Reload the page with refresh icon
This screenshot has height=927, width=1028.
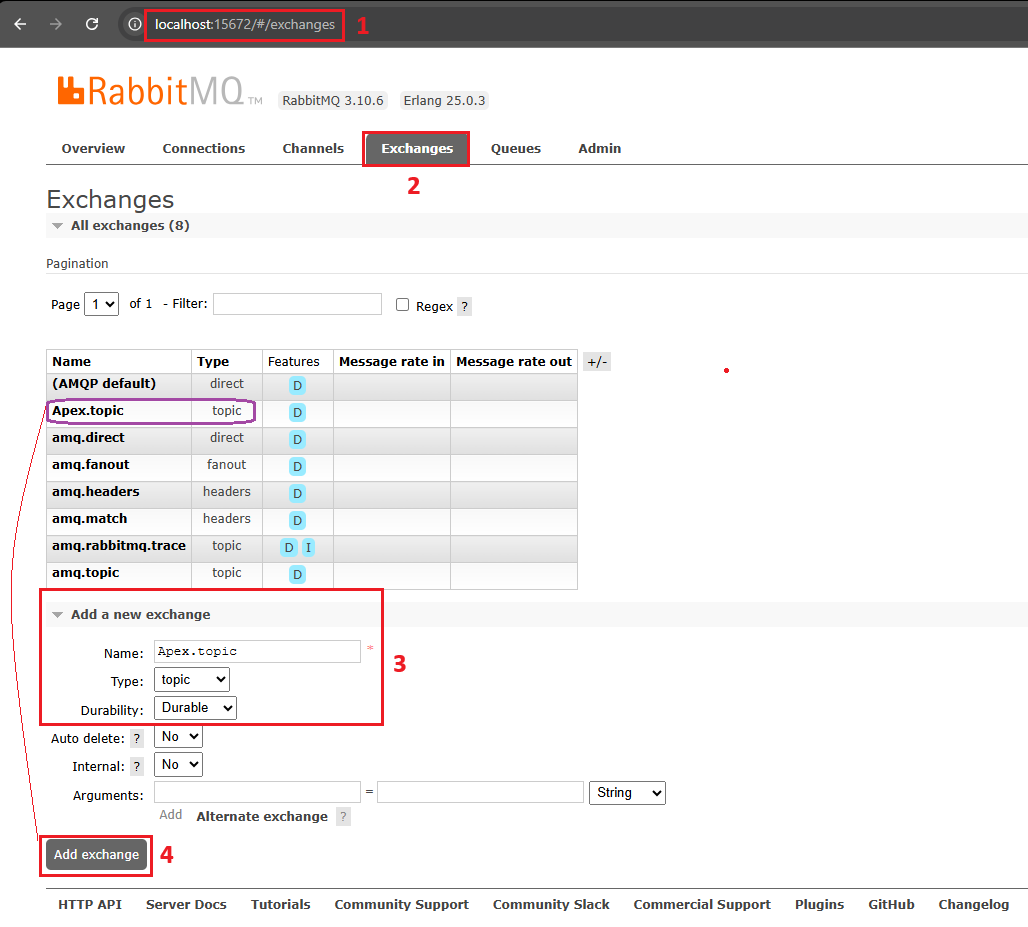[x=92, y=24]
